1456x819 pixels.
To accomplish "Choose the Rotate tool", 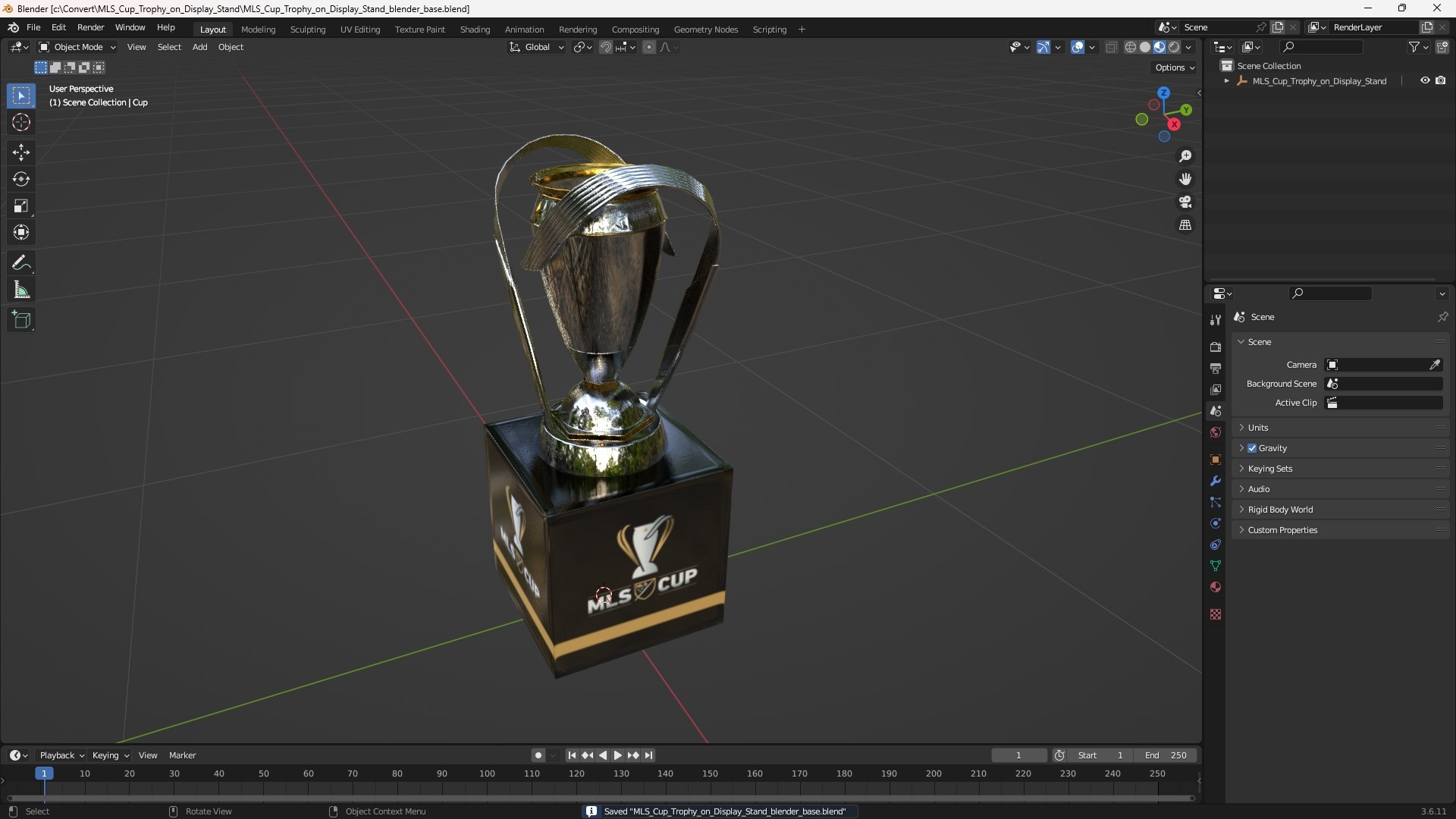I will pyautogui.click(x=21, y=179).
